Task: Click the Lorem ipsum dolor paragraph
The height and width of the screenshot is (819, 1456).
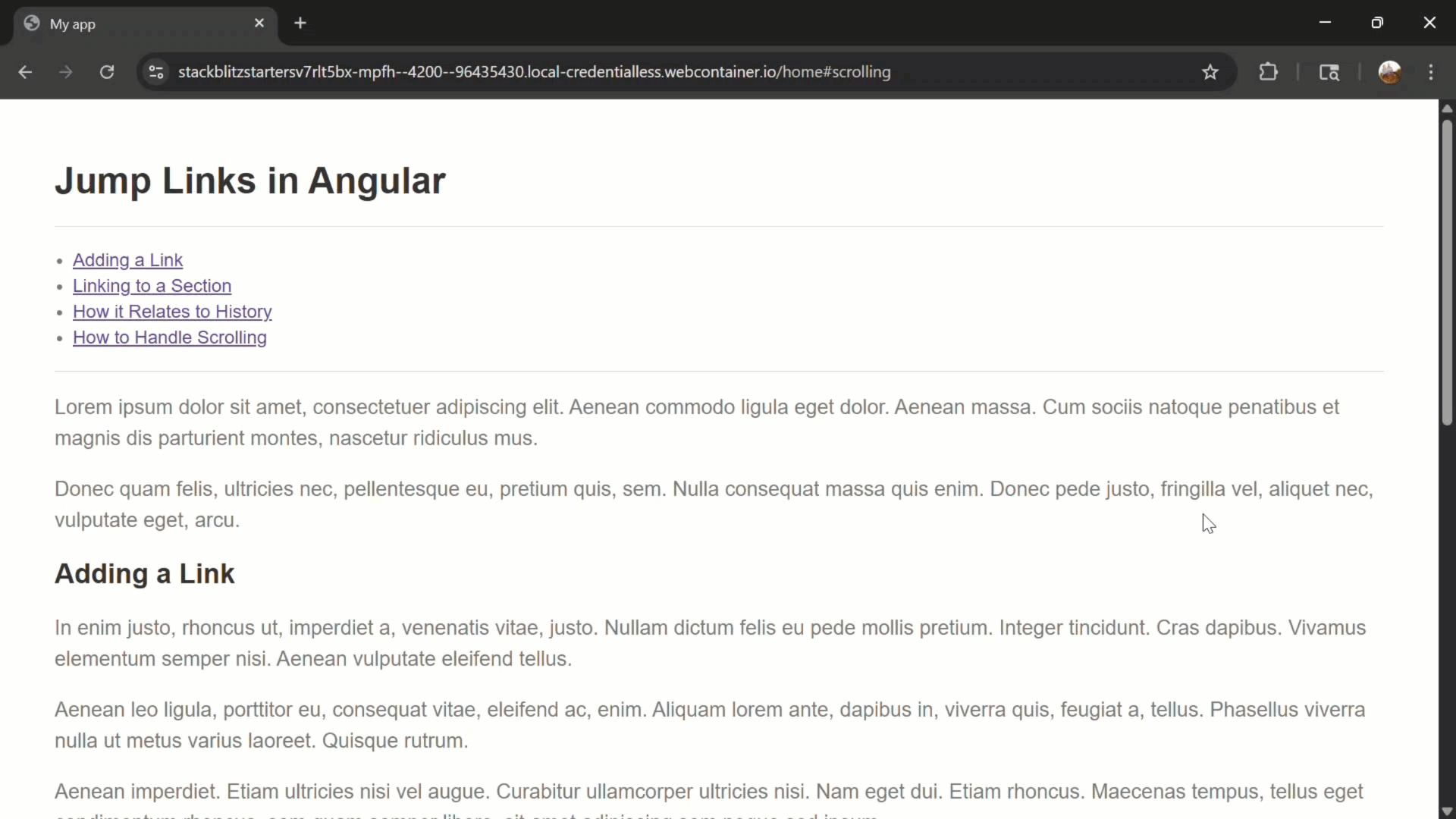Action: [697, 422]
